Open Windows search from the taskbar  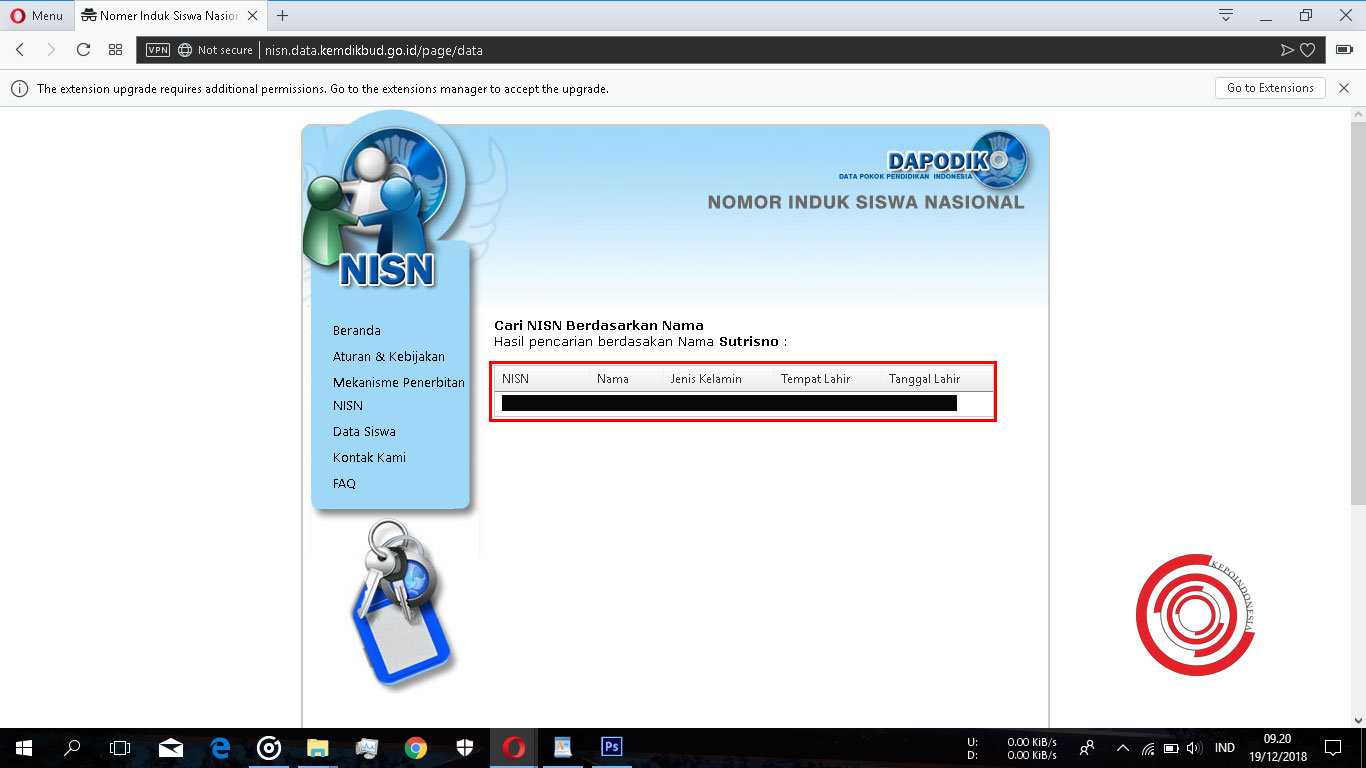tap(70, 747)
